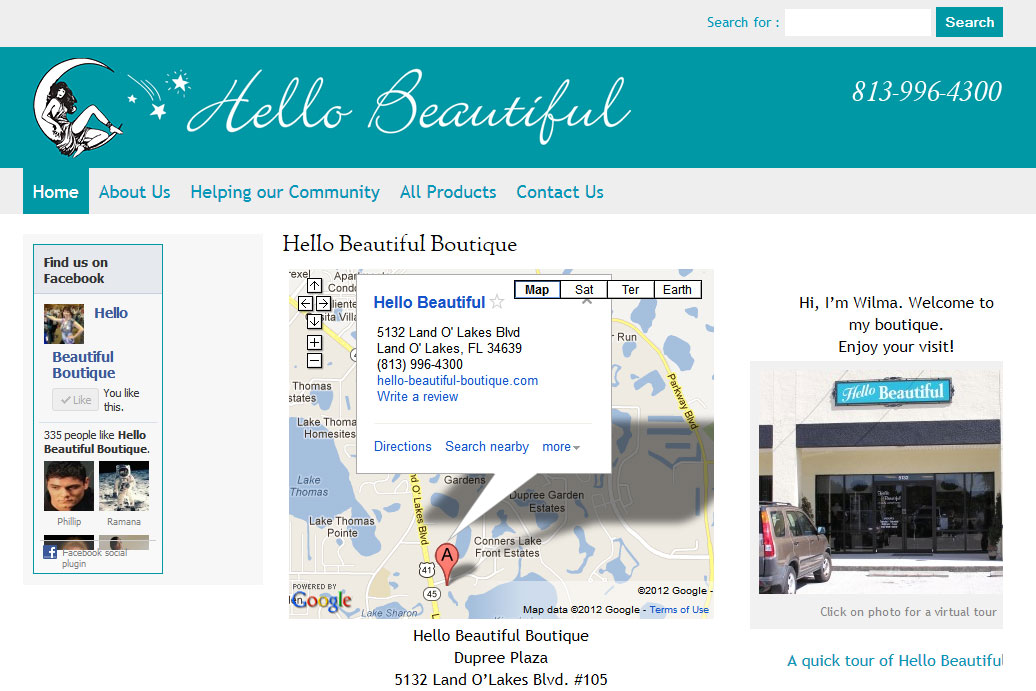Pan the map left with the arrow
Viewport: 1036px width, 691px height.
click(305, 303)
